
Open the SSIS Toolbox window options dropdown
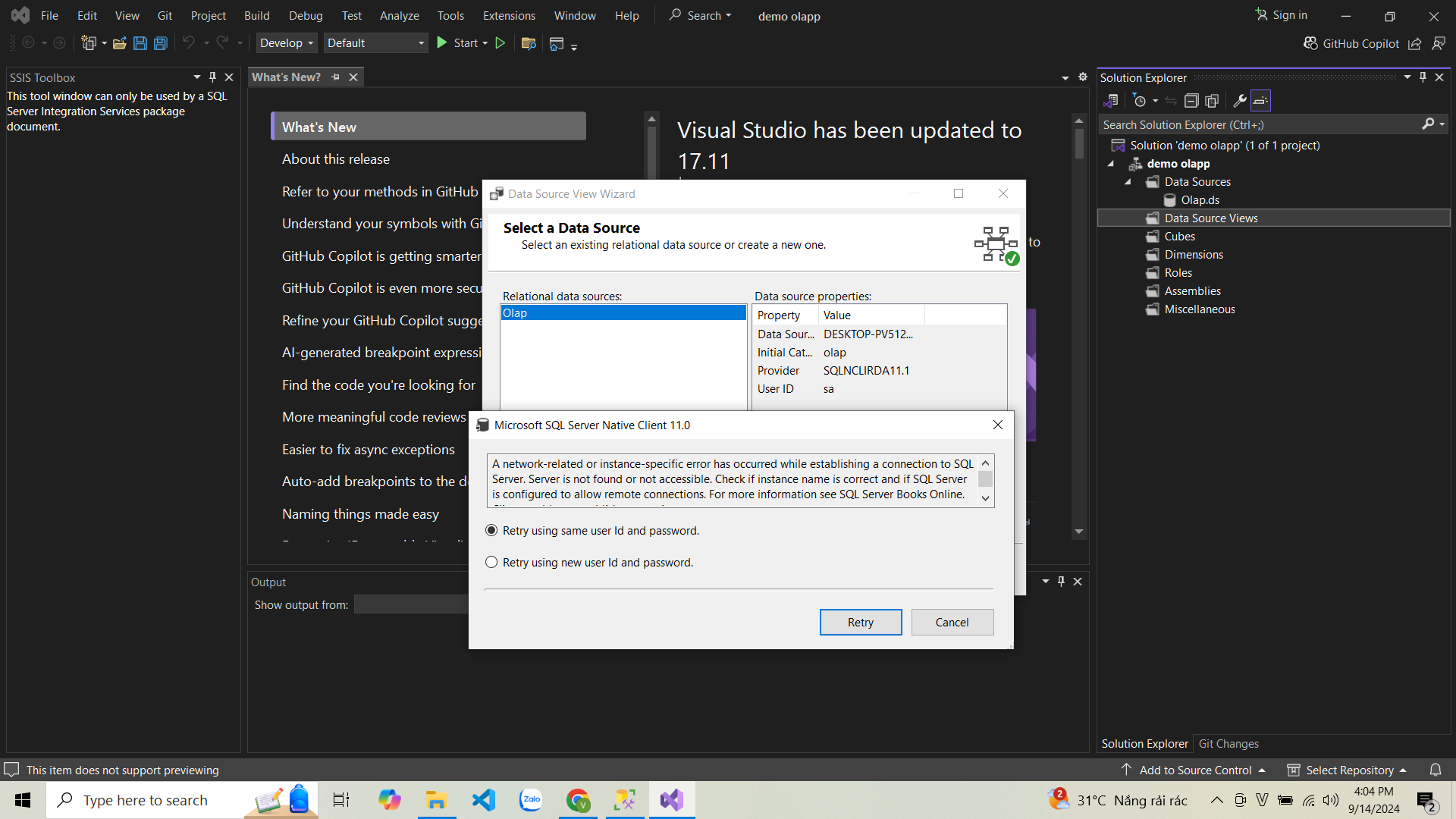coord(197,77)
